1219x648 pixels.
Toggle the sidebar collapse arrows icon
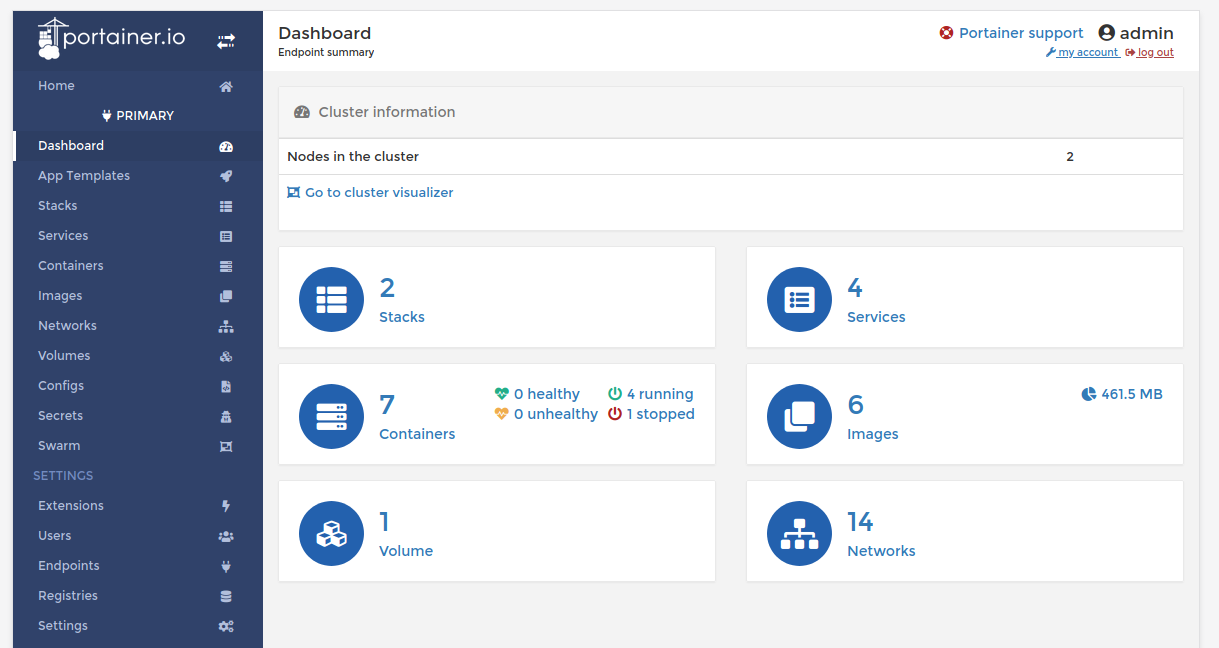pos(226,41)
